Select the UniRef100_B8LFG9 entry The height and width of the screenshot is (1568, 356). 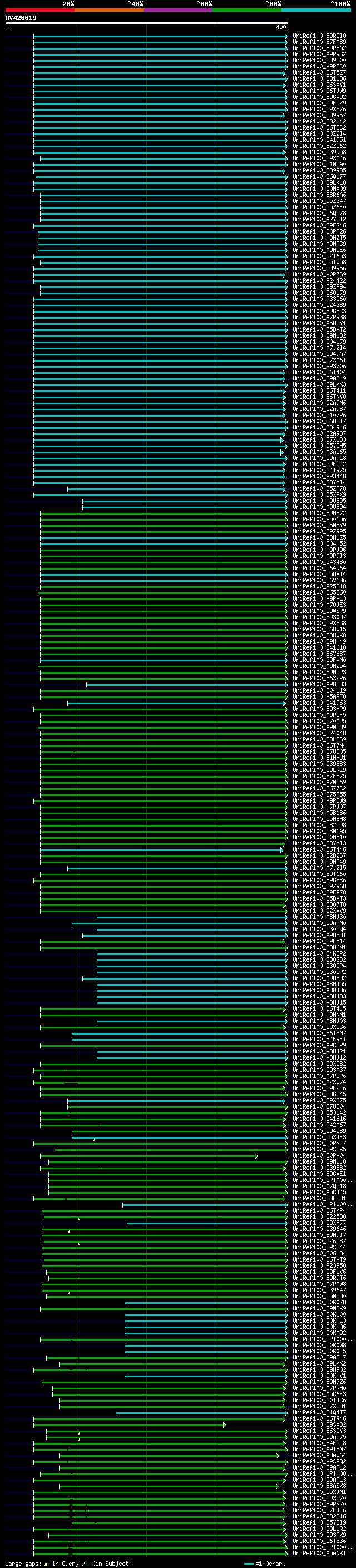point(319,740)
